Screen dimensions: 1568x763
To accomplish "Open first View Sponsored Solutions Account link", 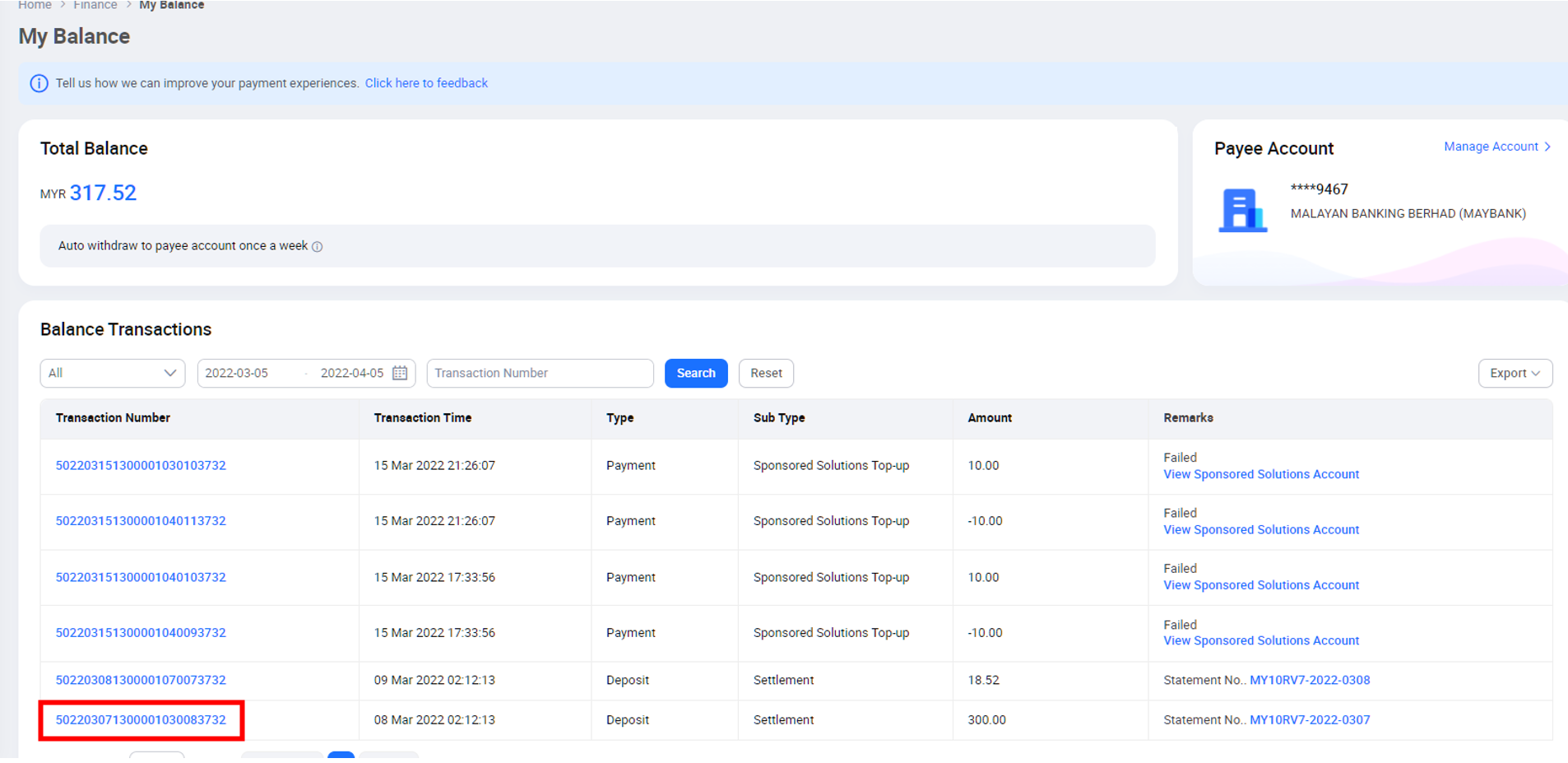I will coord(1260,474).
